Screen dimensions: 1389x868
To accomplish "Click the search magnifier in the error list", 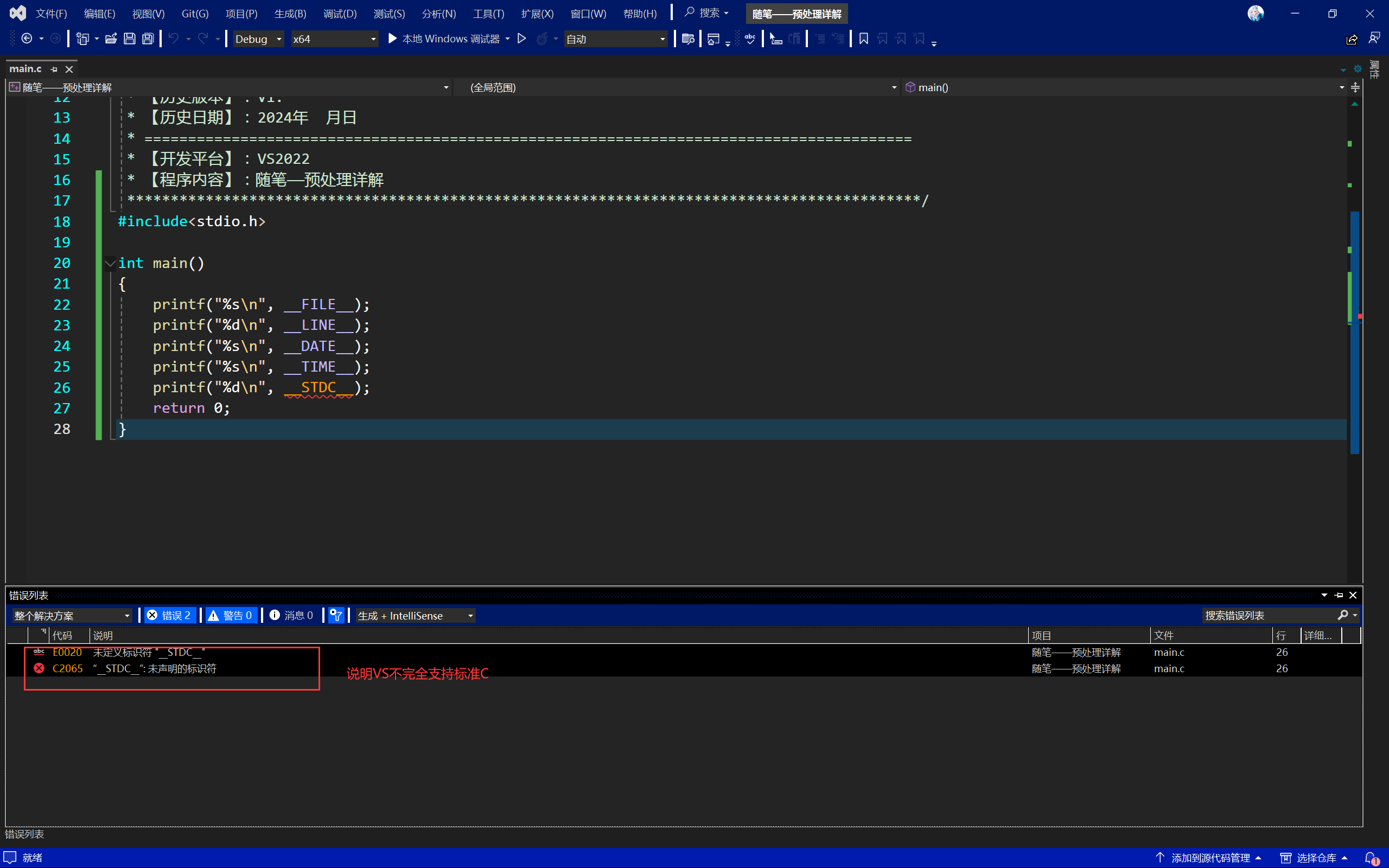I will click(x=1342, y=615).
